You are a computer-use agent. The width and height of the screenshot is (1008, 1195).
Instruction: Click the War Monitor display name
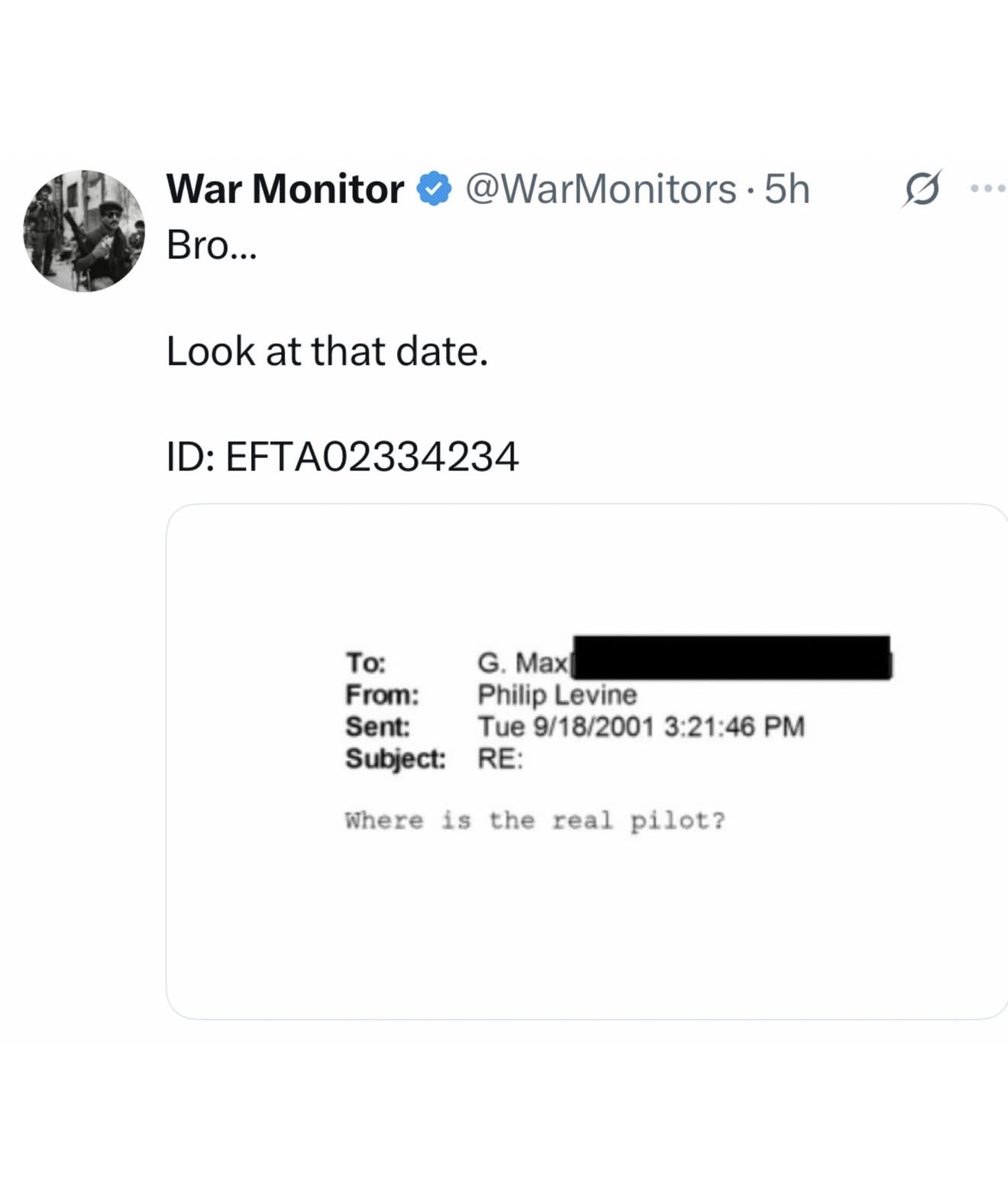(x=285, y=189)
